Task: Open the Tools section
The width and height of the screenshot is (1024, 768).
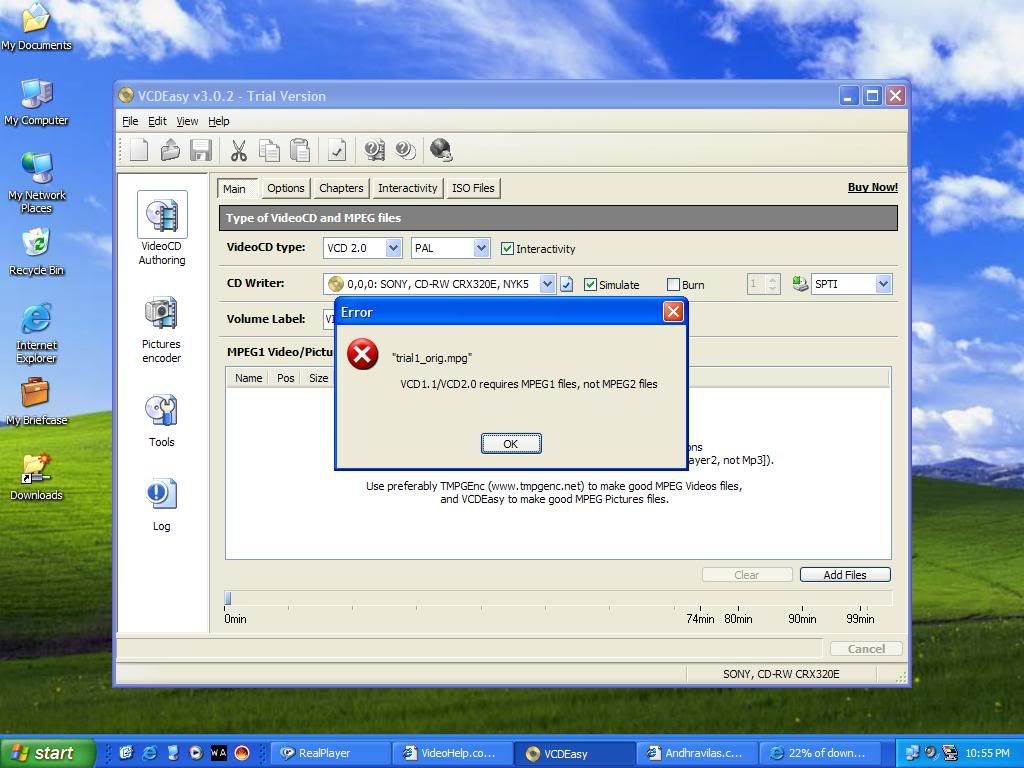Action: tap(161, 421)
